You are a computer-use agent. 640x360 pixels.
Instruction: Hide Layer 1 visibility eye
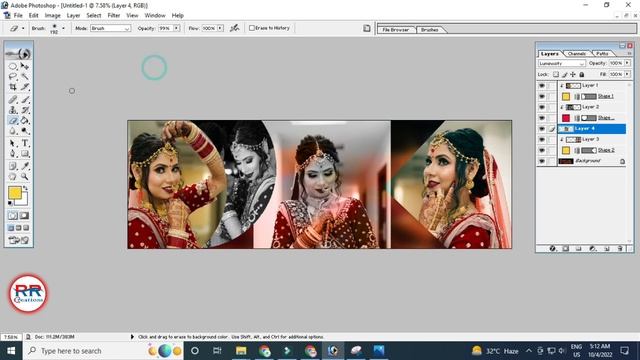click(542, 86)
